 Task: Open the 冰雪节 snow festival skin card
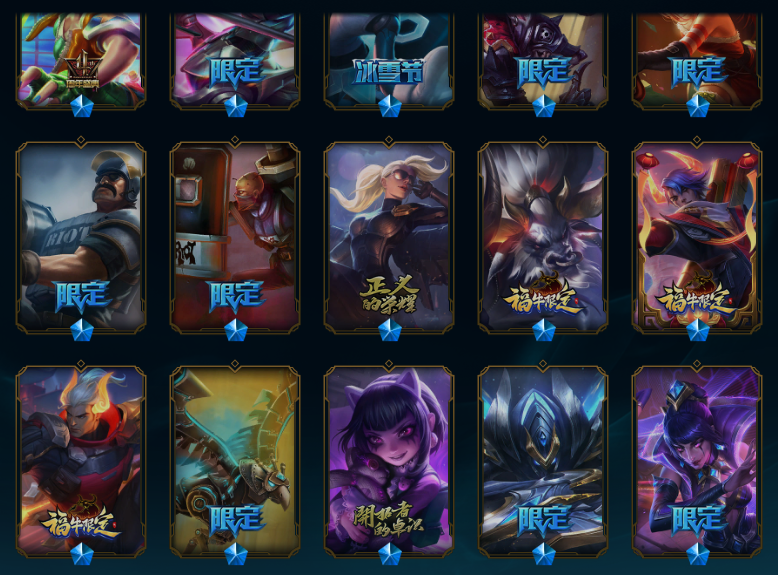tap(389, 60)
